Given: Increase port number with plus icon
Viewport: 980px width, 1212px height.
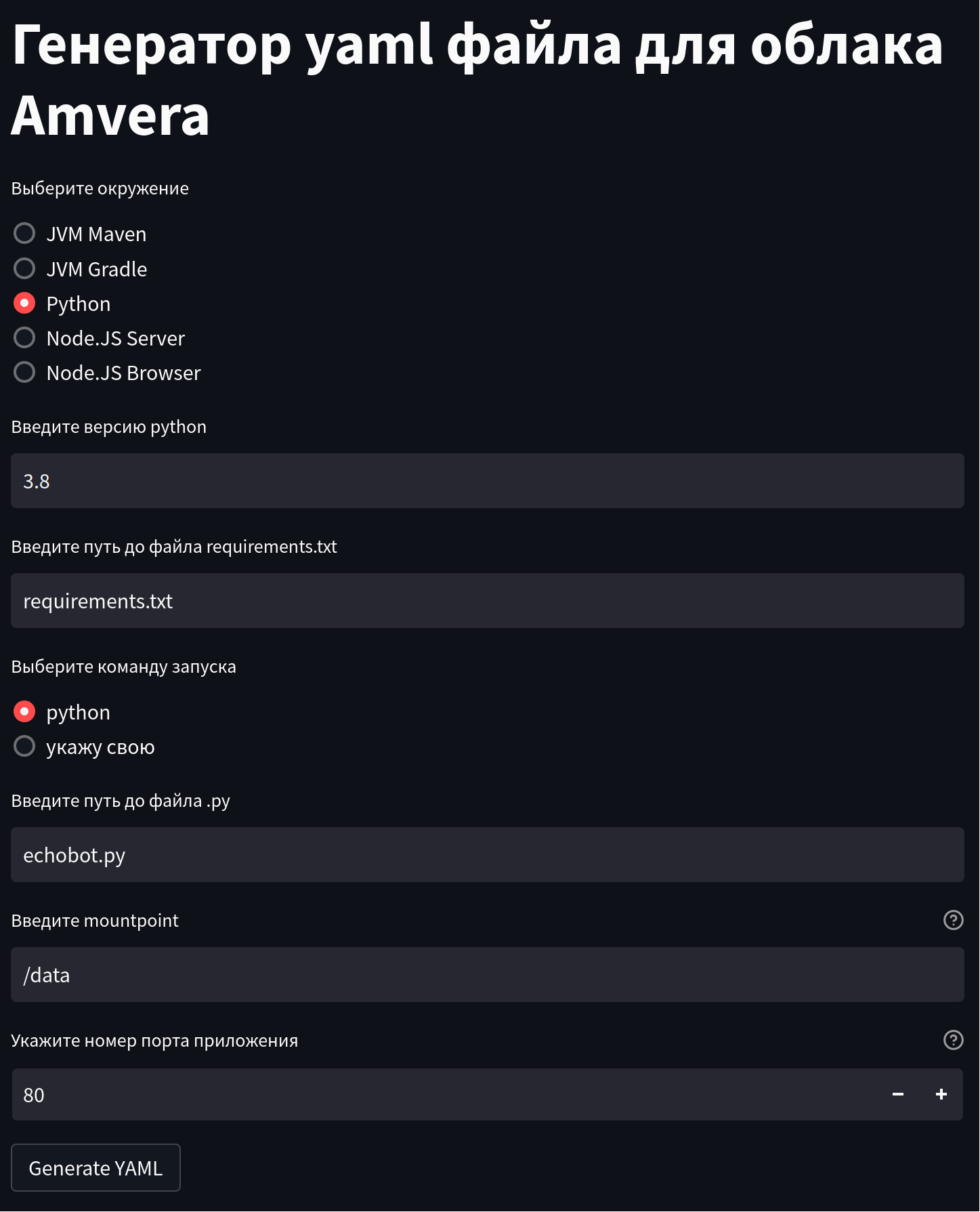Looking at the screenshot, I should click(x=941, y=1095).
